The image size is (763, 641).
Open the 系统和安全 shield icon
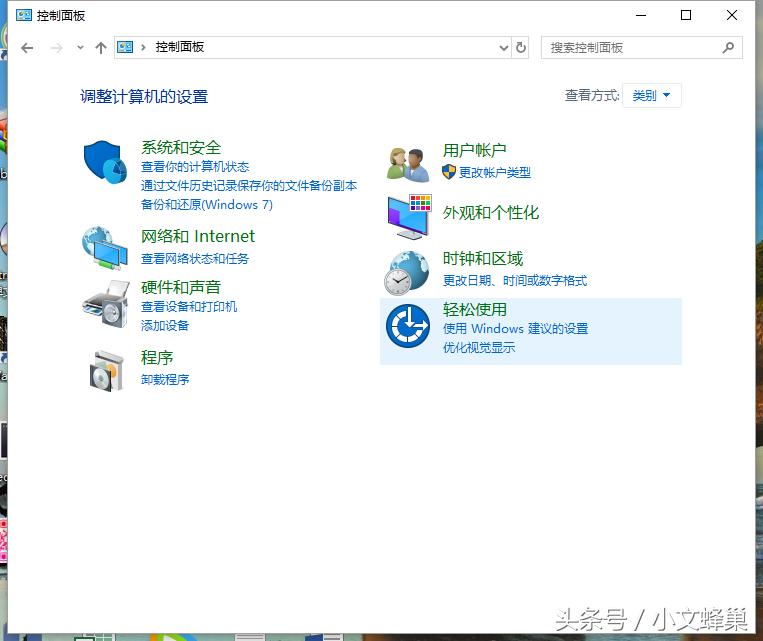pyautogui.click(x=105, y=163)
